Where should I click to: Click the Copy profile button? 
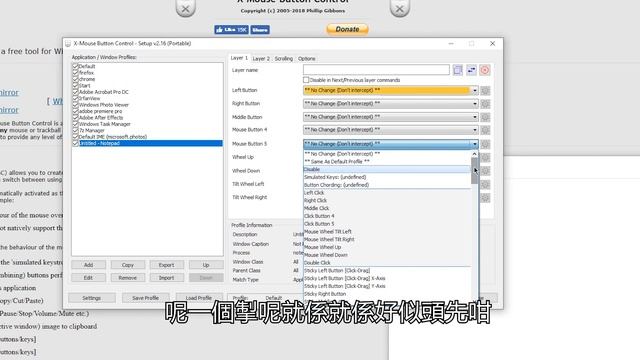(128, 265)
